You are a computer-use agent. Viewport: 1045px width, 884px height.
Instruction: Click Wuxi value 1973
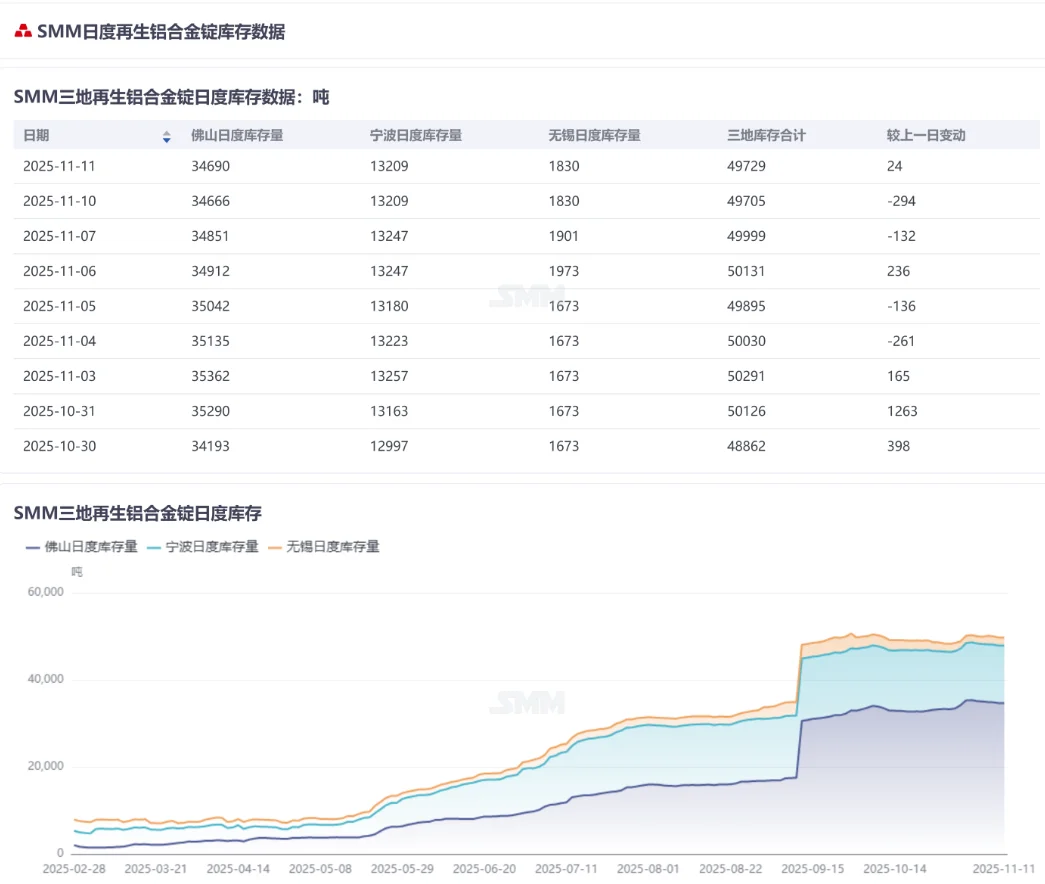564,271
